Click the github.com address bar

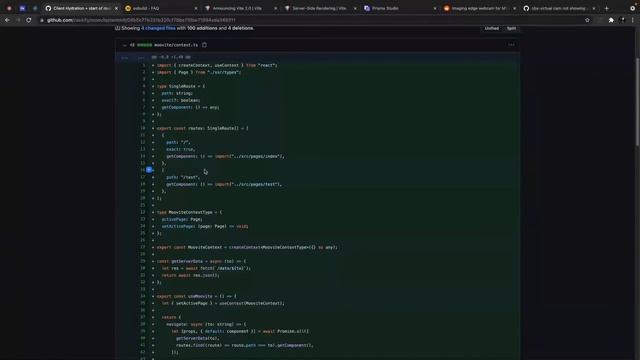(x=310, y=20)
